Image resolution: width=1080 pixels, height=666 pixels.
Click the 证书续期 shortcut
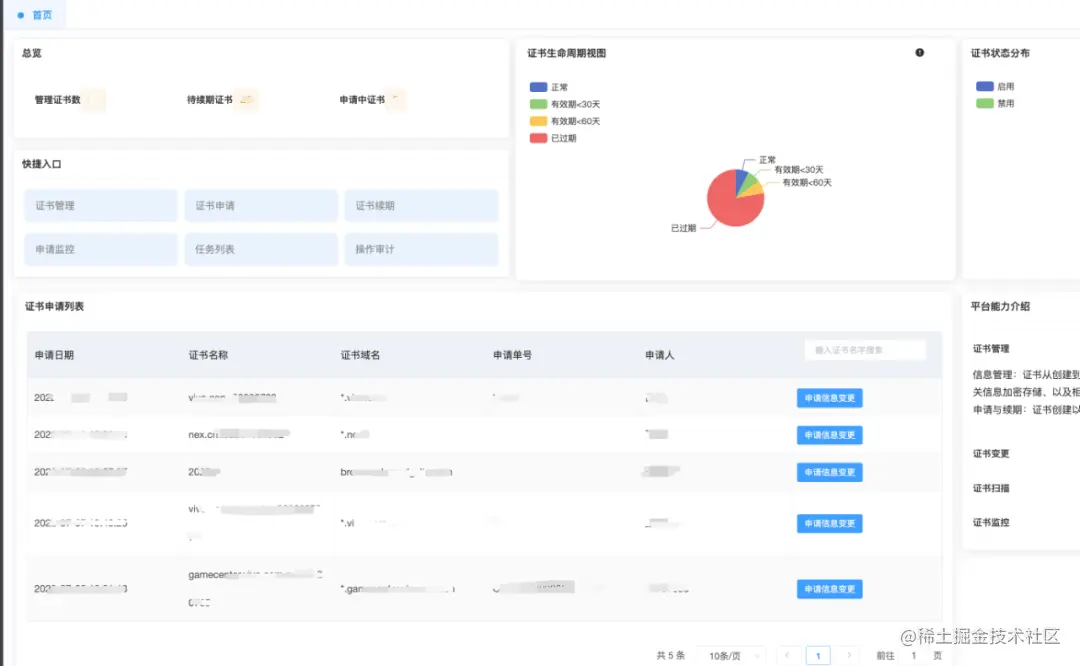(421, 205)
